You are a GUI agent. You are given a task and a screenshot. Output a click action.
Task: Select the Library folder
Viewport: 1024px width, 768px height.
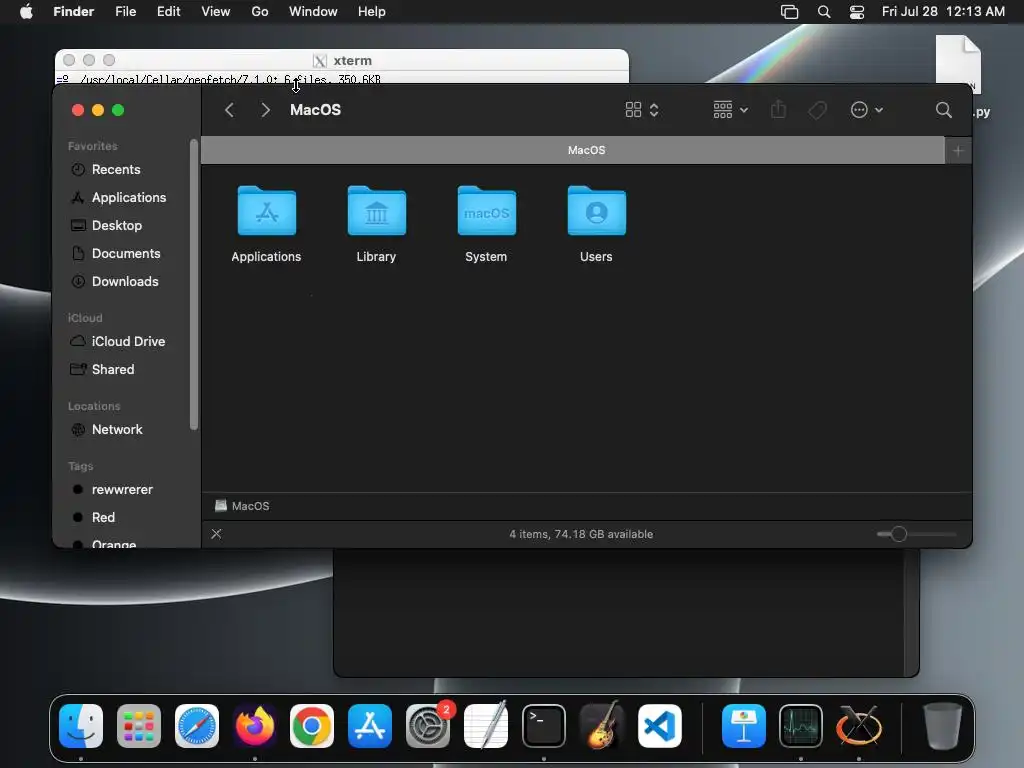click(376, 210)
